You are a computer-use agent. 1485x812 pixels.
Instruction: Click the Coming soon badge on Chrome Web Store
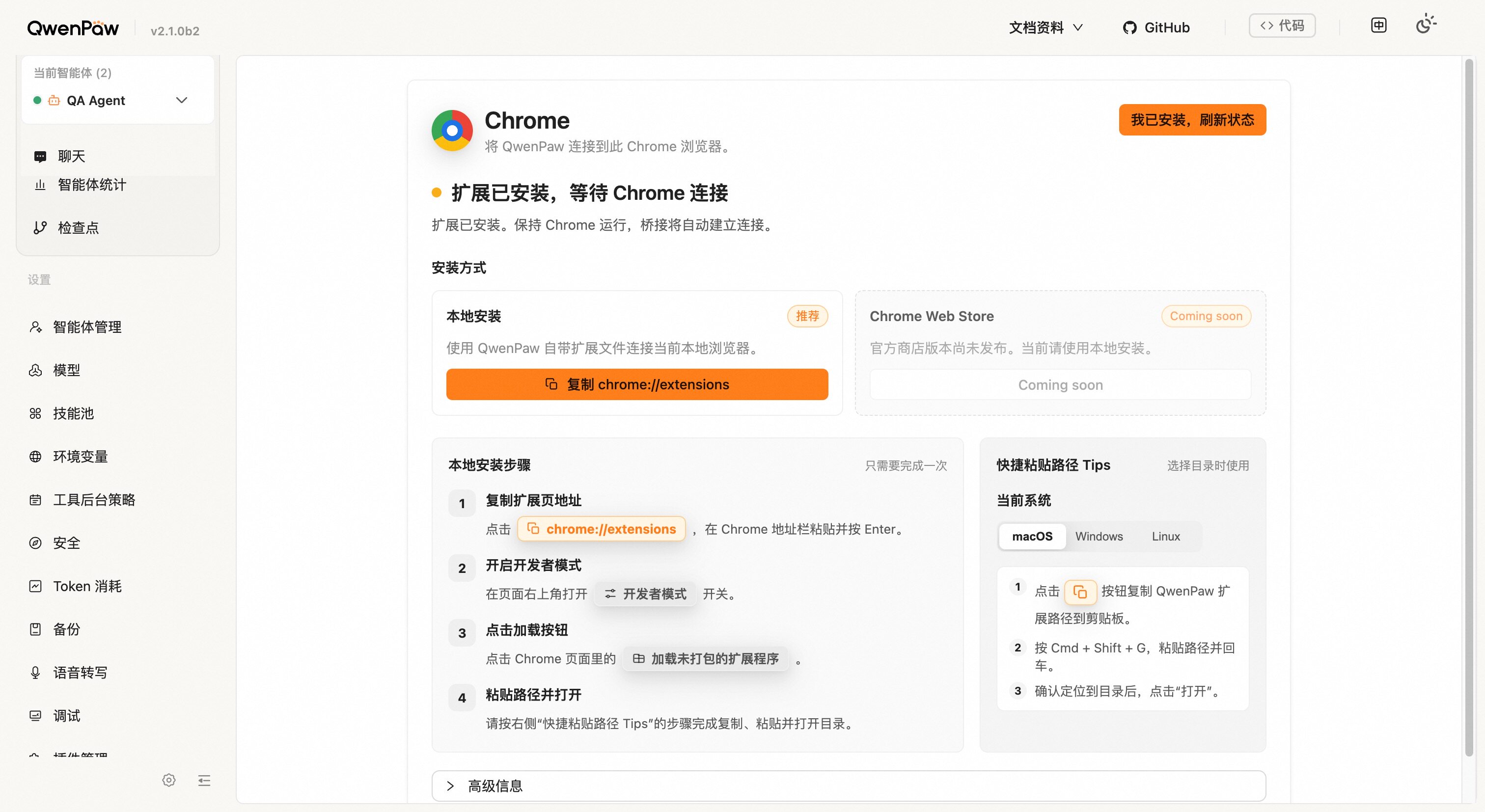click(x=1206, y=316)
